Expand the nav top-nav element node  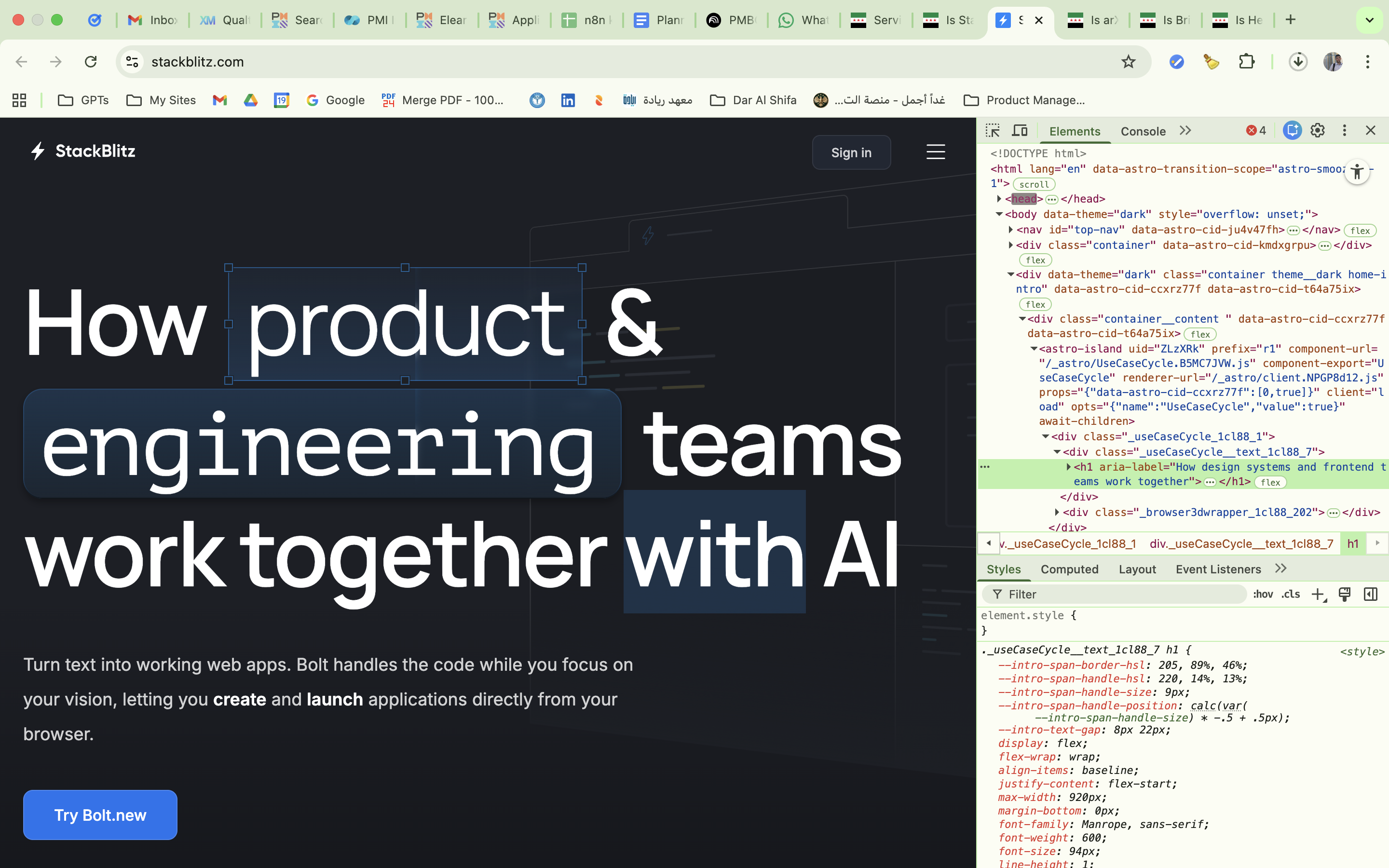[1011, 230]
